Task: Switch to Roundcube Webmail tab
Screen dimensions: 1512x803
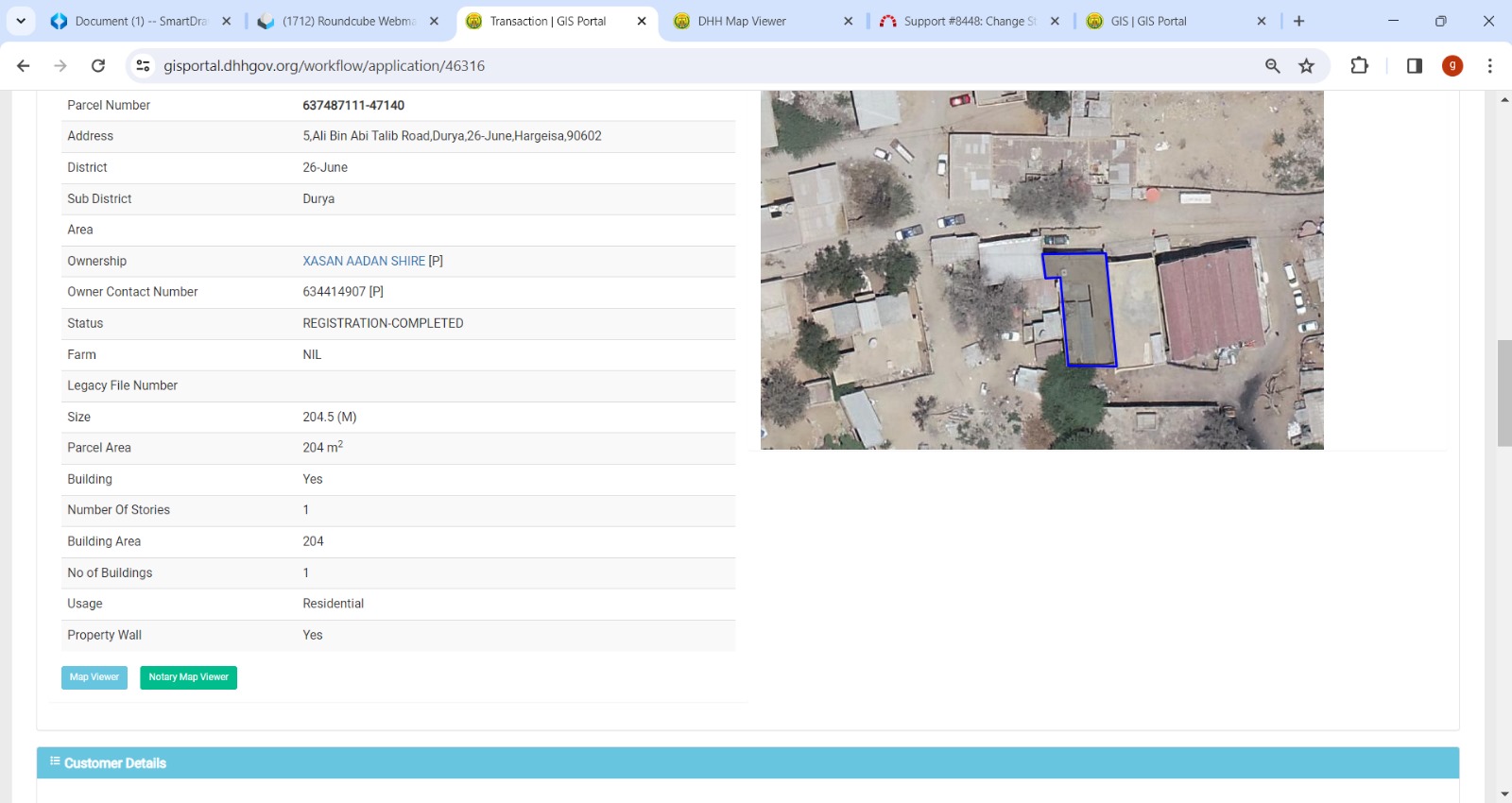Action: [349, 21]
